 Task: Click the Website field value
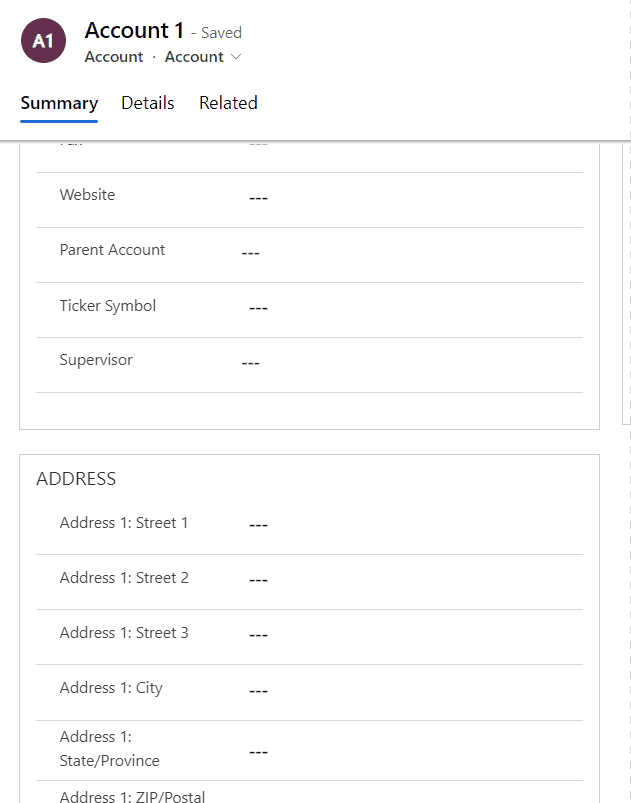[x=258, y=198]
